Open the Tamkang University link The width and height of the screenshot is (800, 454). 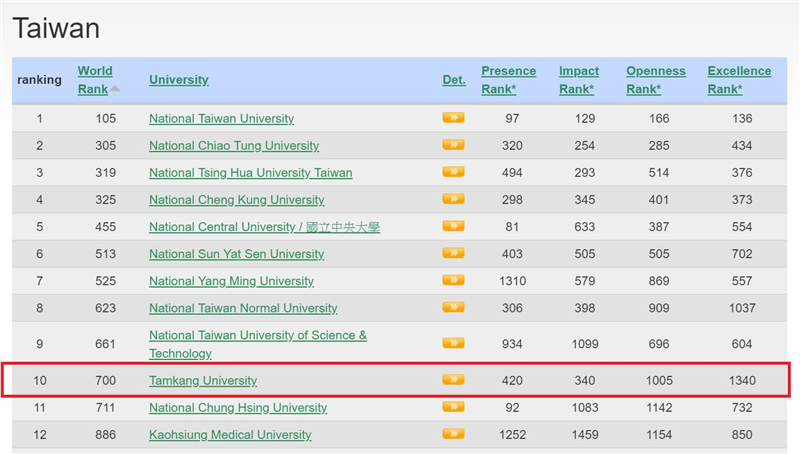tap(203, 381)
